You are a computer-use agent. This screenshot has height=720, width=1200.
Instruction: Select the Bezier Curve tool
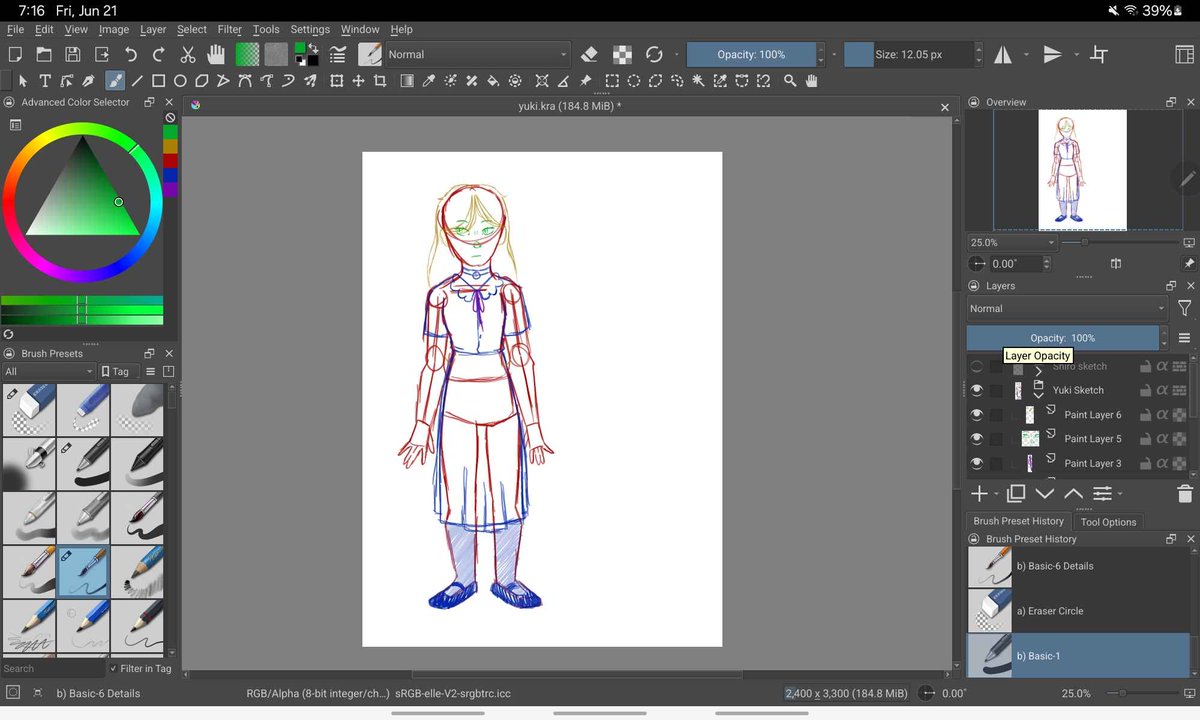click(x=245, y=81)
